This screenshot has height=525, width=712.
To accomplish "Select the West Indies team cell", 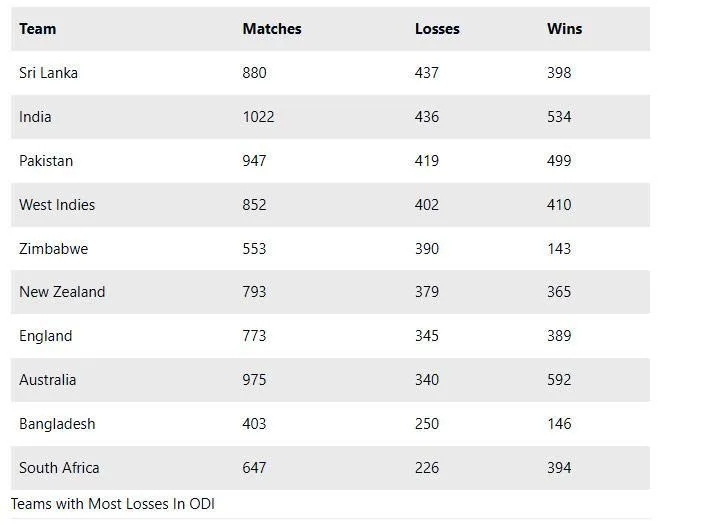I will pos(57,205).
